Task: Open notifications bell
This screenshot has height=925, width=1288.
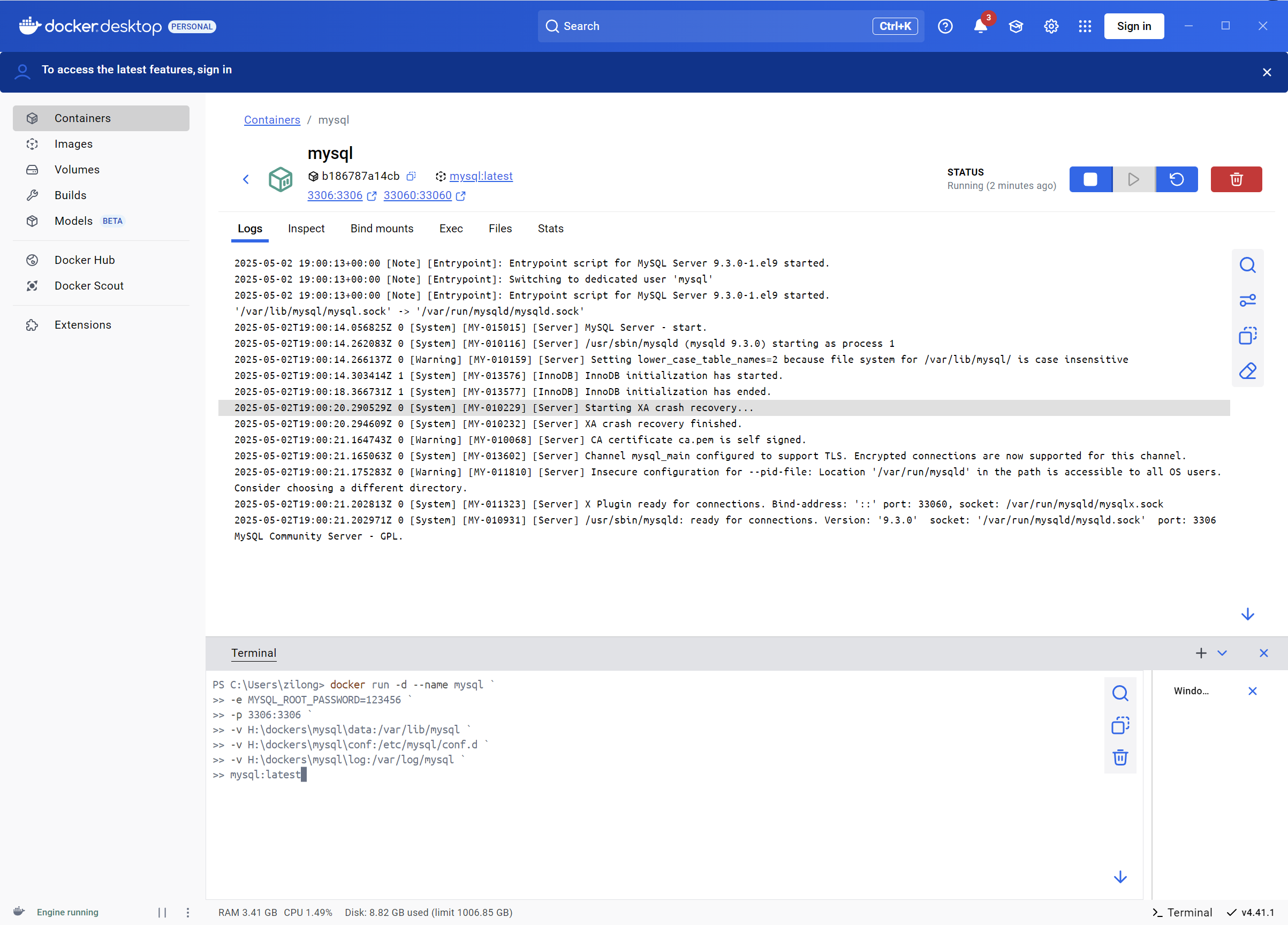Action: [x=980, y=26]
